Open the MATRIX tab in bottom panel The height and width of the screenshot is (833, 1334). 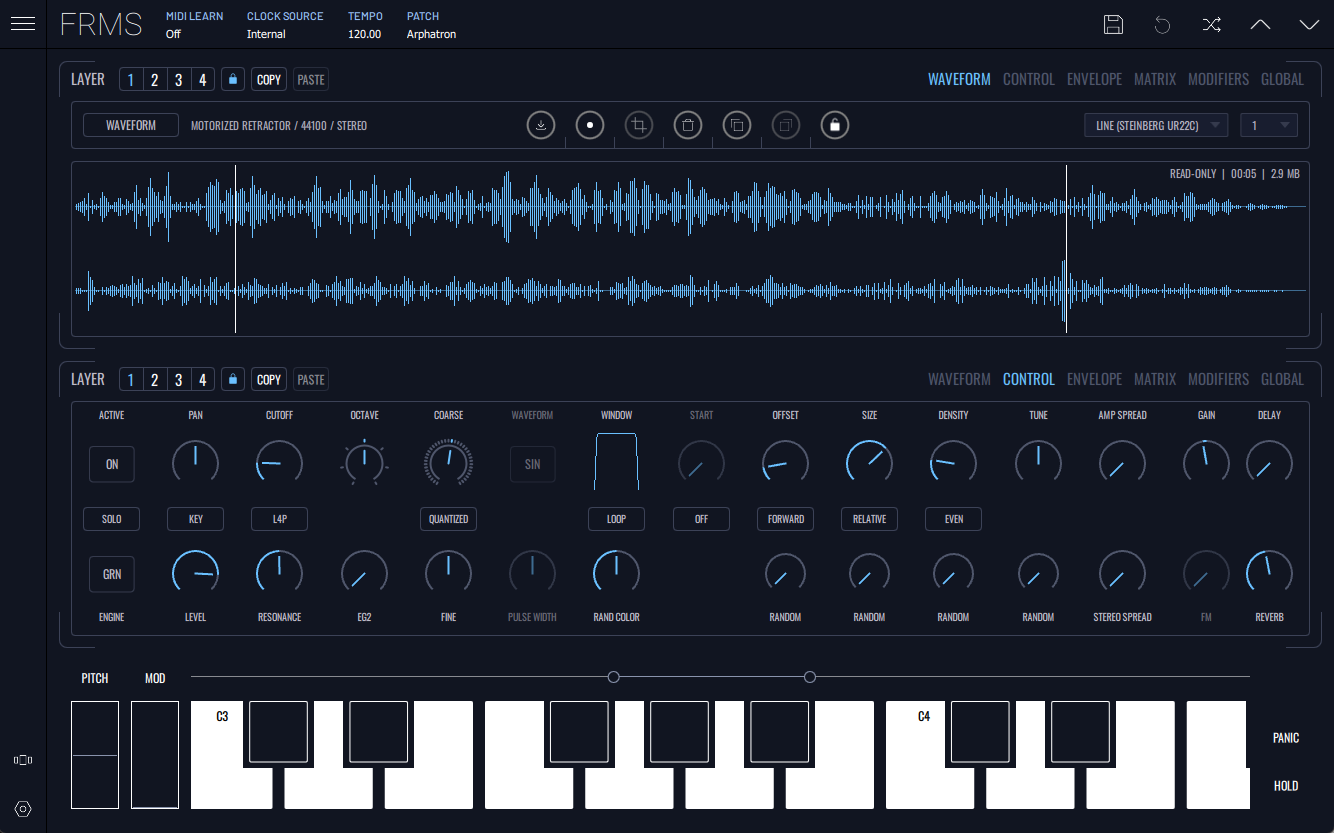pos(1154,379)
